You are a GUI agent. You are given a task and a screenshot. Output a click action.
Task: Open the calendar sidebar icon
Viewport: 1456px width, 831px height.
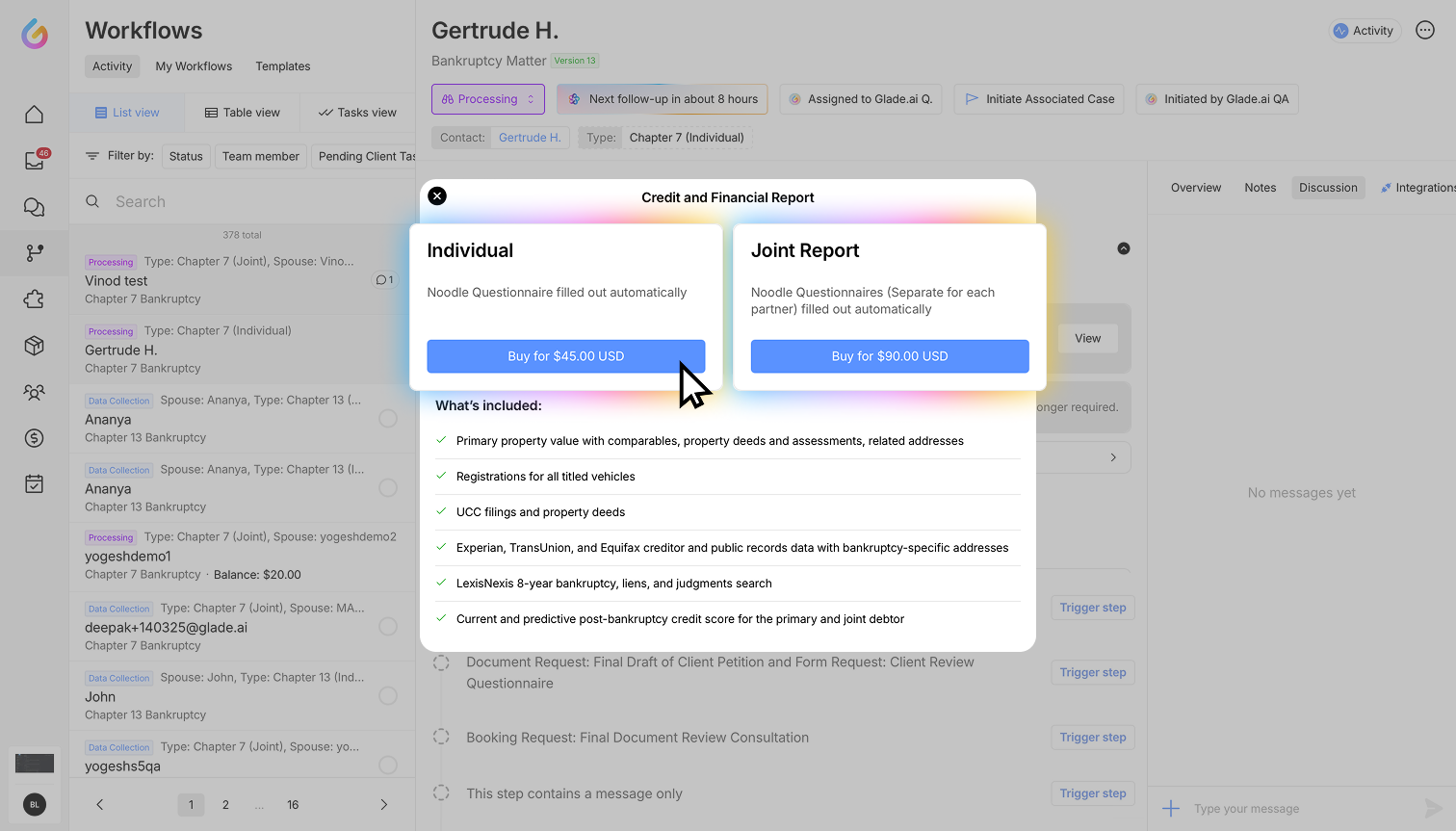35,484
